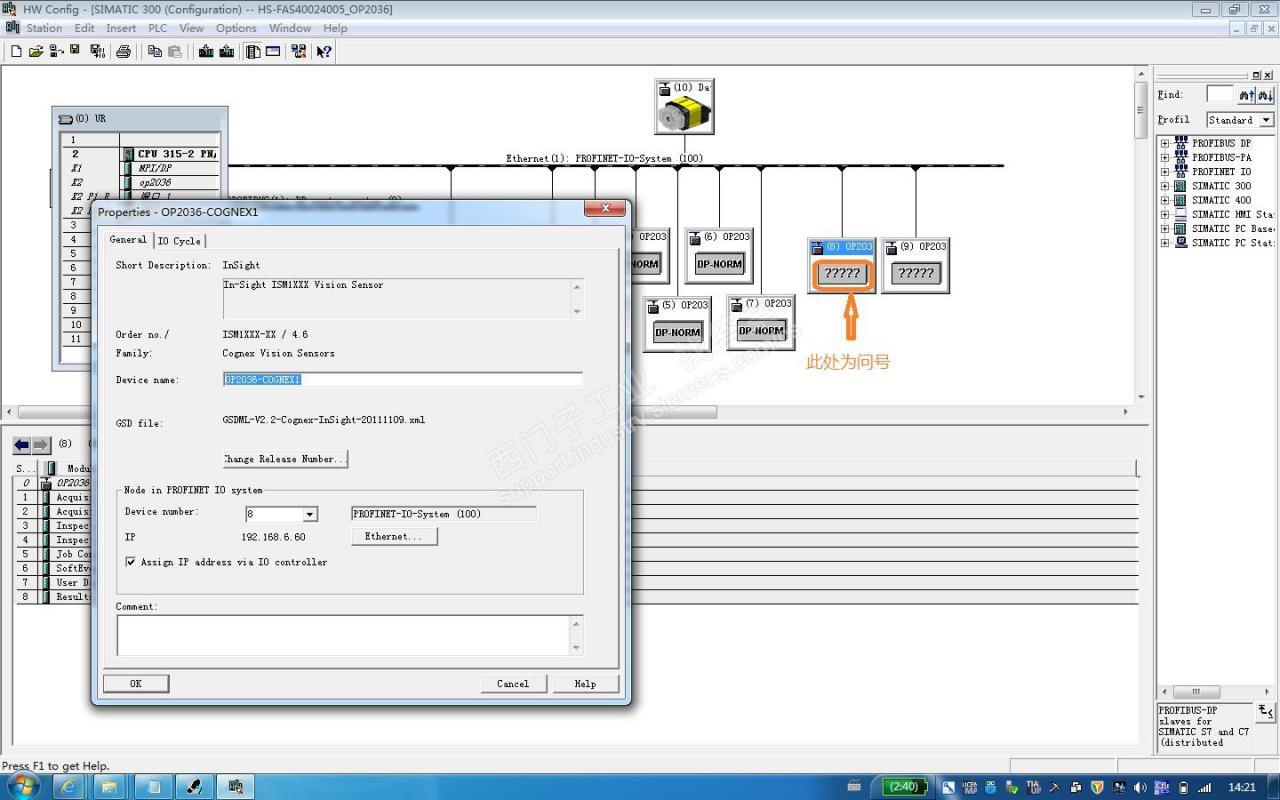Screen dimensions: 1280x800
Task: Close the Properties dialog with red X
Action: click(x=605, y=209)
